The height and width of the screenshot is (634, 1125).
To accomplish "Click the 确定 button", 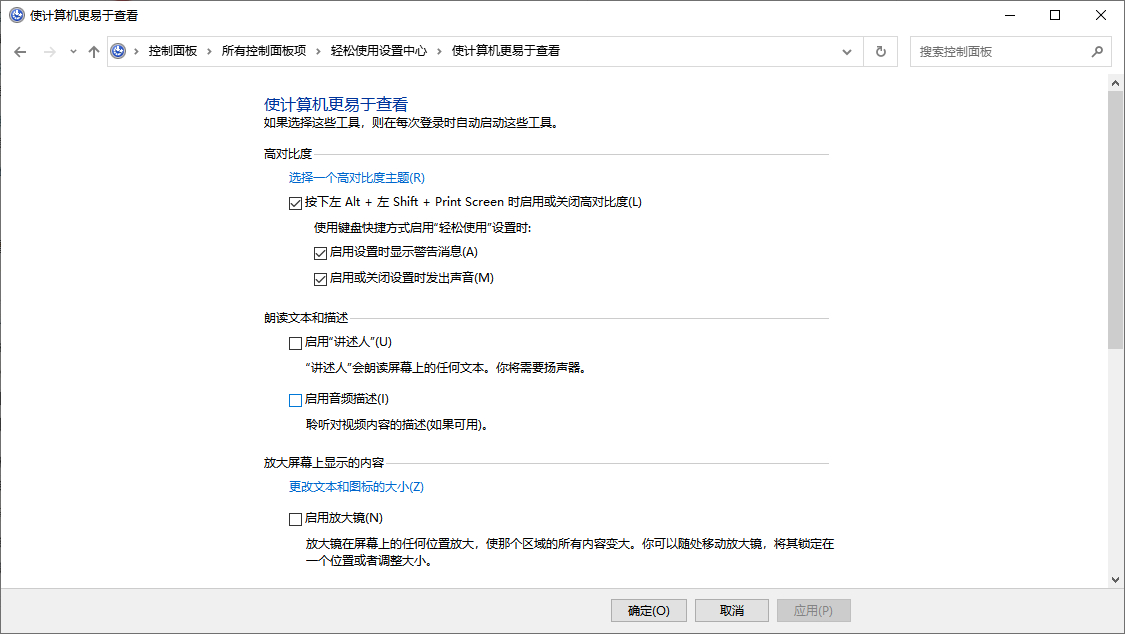I will pos(648,610).
